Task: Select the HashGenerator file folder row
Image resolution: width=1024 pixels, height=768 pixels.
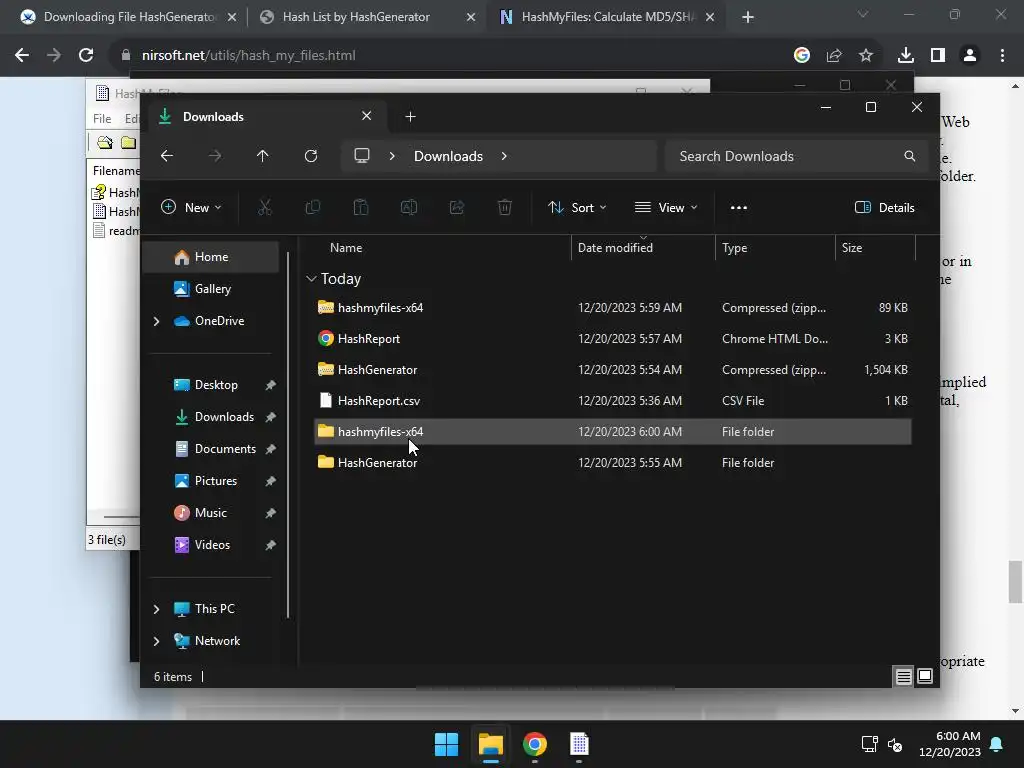Action: pyautogui.click(x=613, y=462)
